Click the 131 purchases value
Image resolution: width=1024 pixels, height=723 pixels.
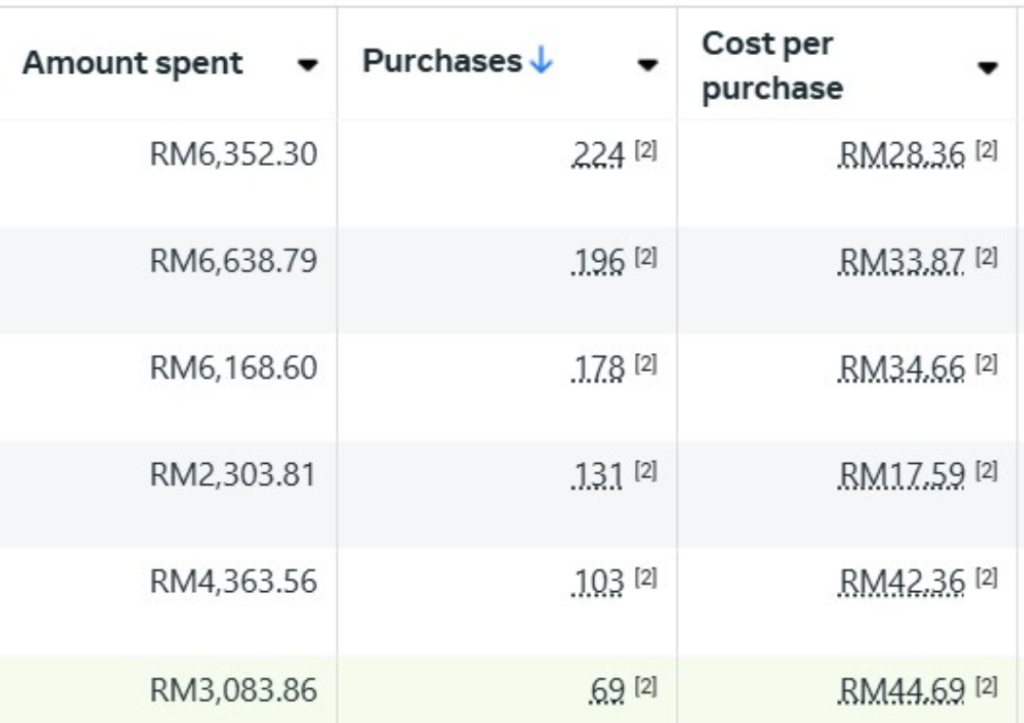597,475
